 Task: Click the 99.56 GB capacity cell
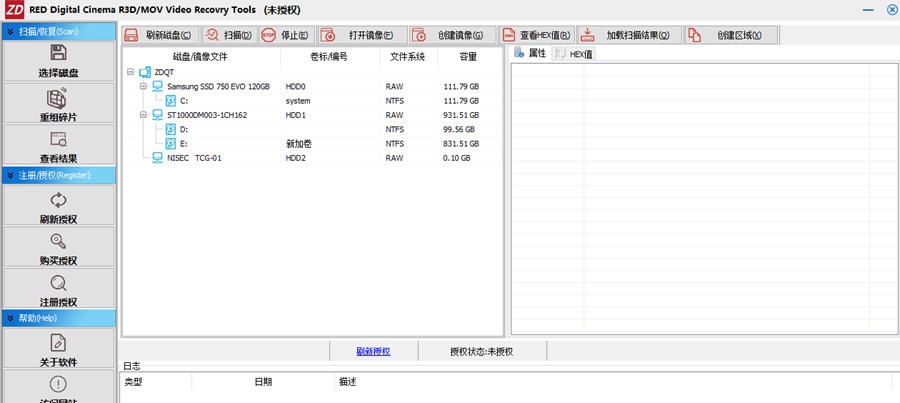tap(459, 129)
